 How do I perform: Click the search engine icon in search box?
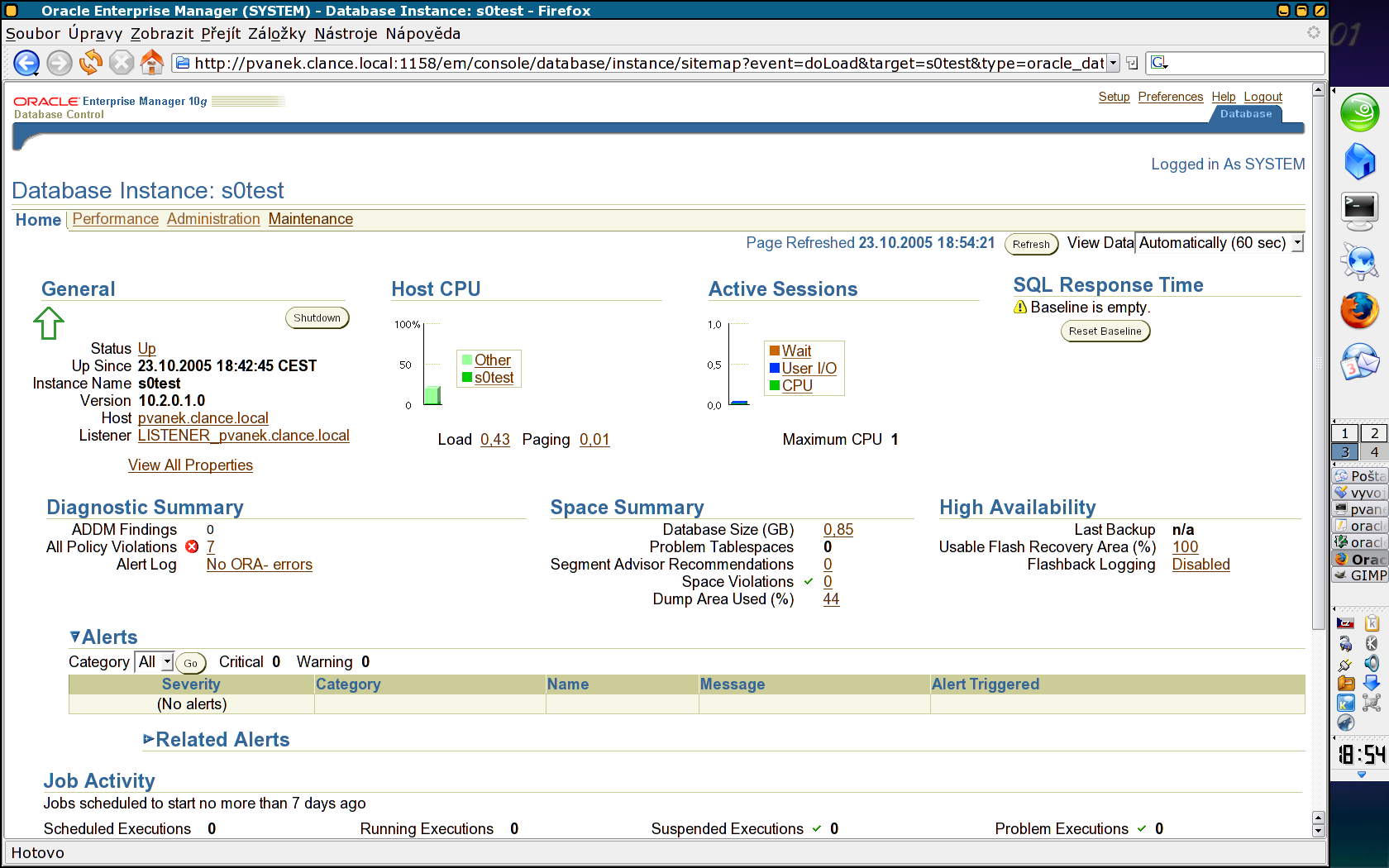pos(1159,63)
